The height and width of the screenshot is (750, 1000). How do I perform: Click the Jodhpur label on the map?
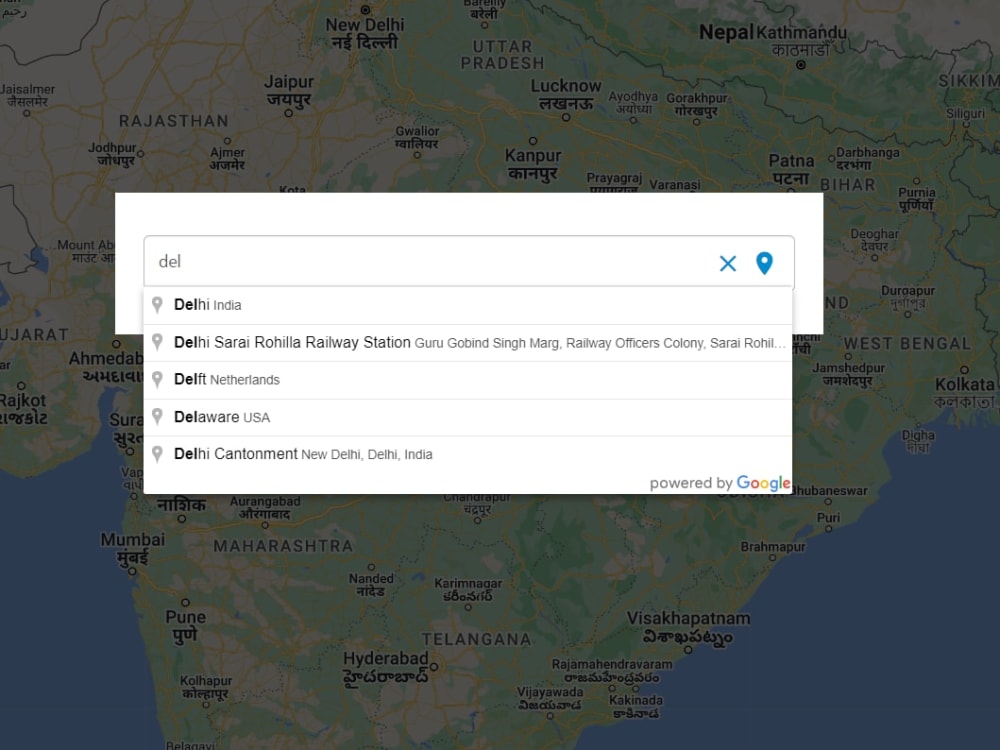pyautogui.click(x=113, y=154)
